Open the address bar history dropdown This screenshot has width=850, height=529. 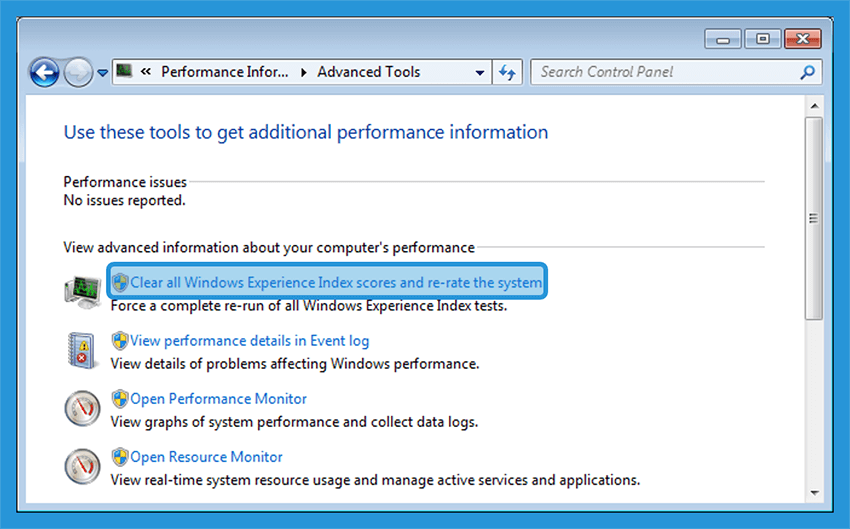coord(480,73)
